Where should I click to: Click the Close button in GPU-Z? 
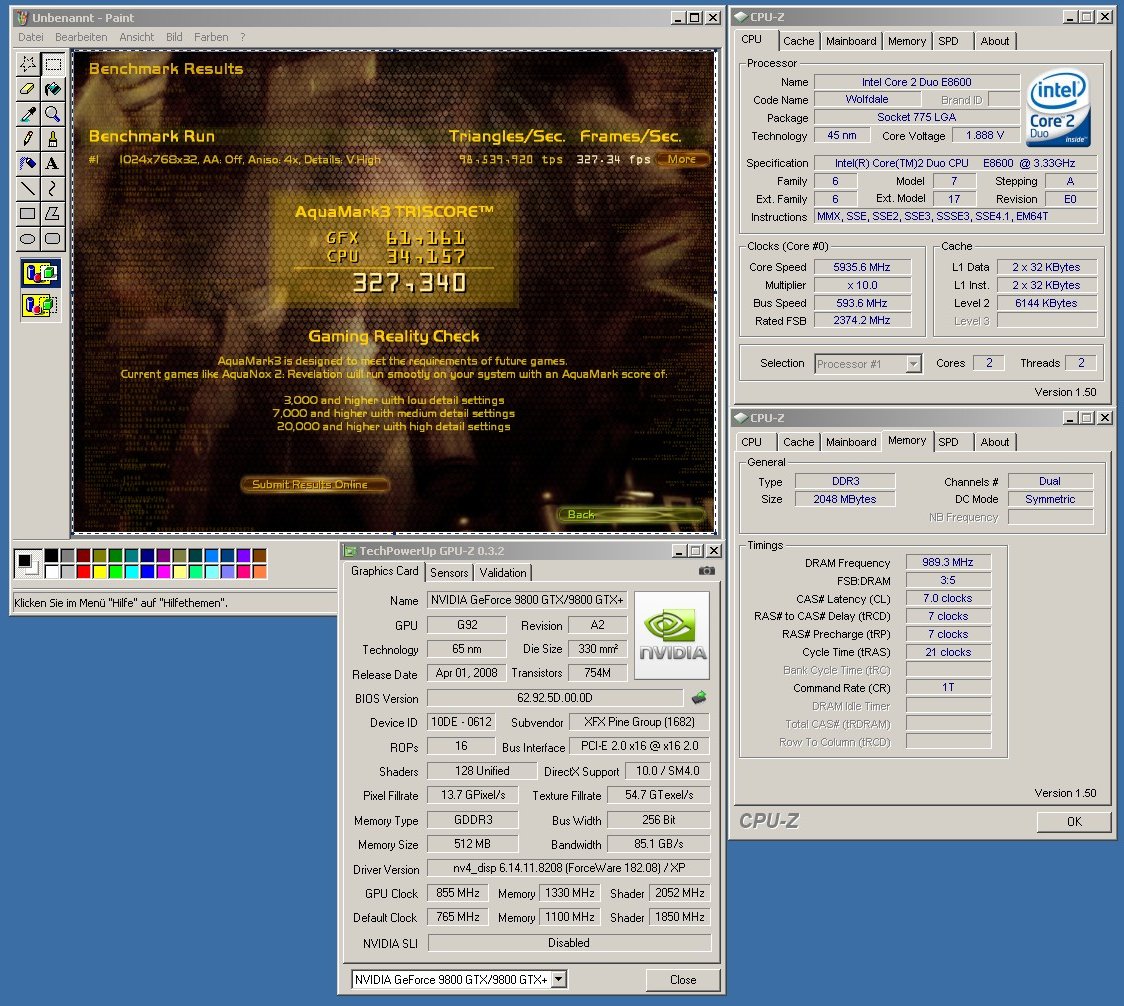coord(682,979)
